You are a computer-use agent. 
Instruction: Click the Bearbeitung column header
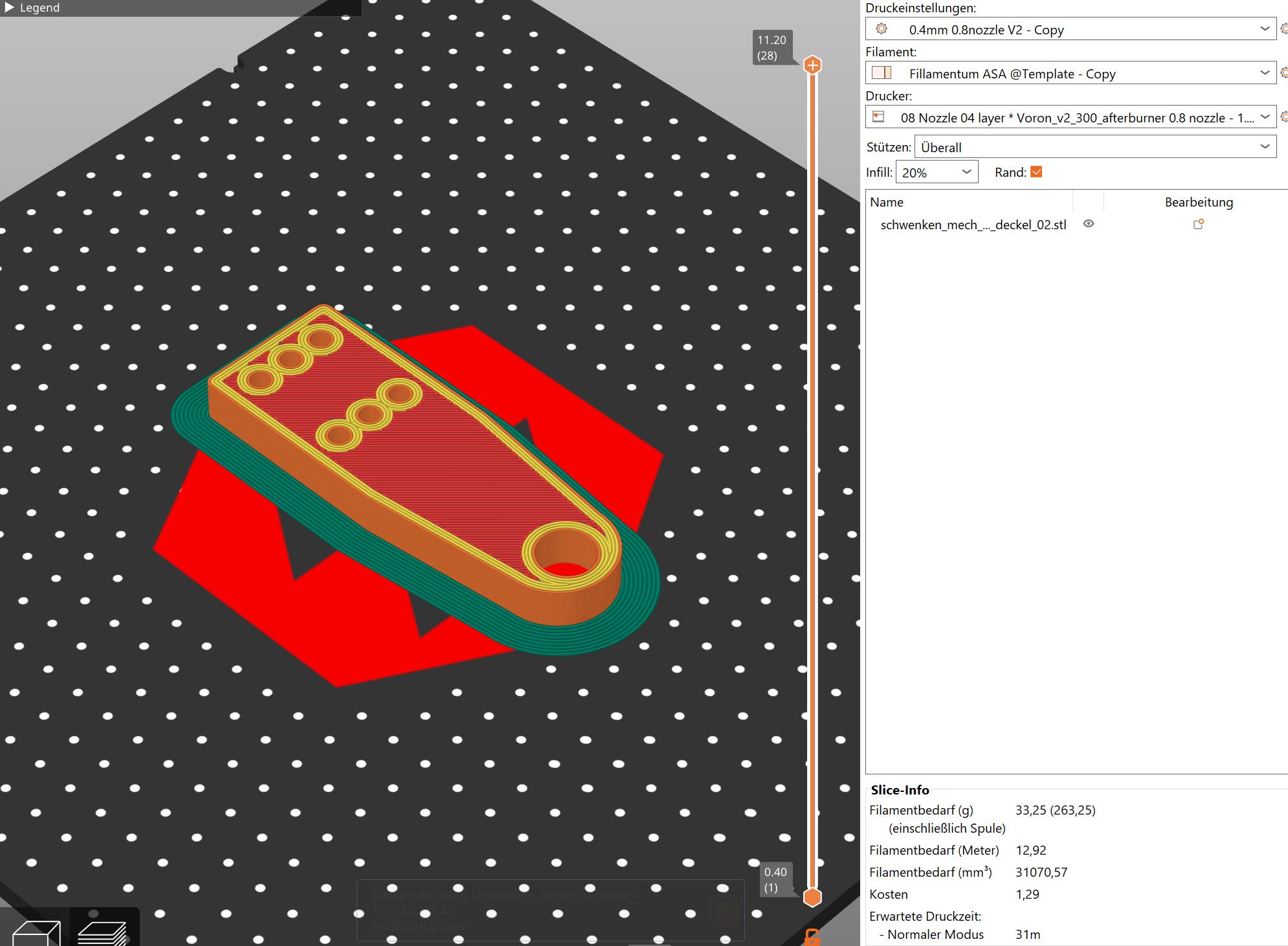pyautogui.click(x=1198, y=202)
